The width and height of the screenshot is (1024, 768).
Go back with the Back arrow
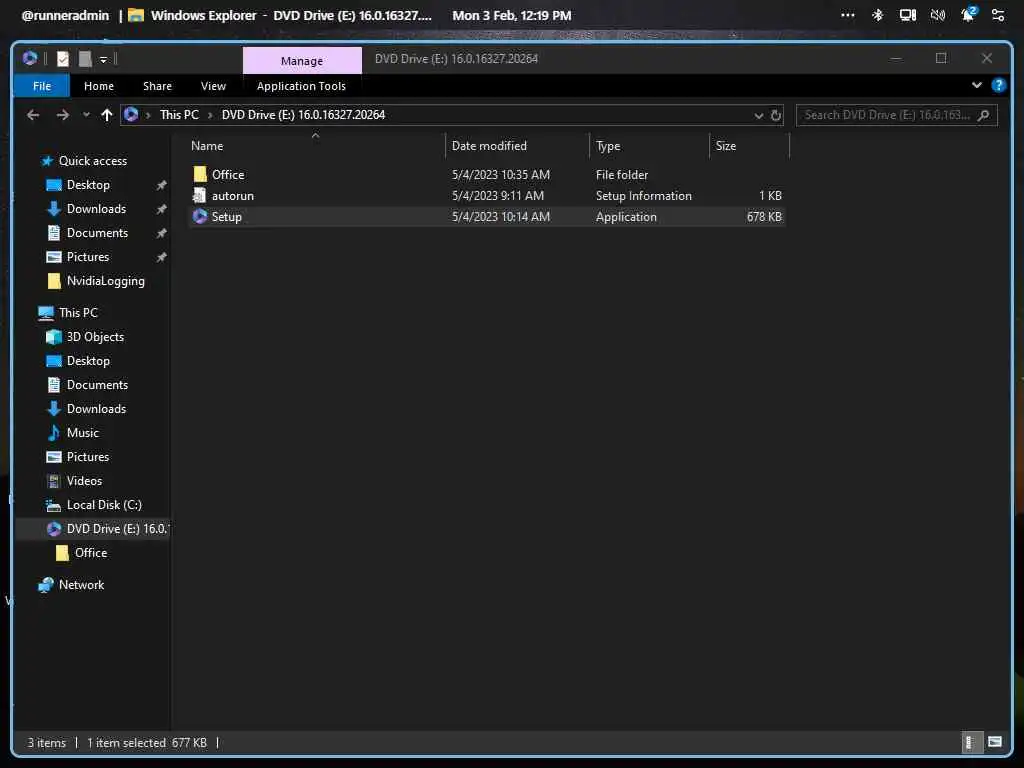coord(33,115)
